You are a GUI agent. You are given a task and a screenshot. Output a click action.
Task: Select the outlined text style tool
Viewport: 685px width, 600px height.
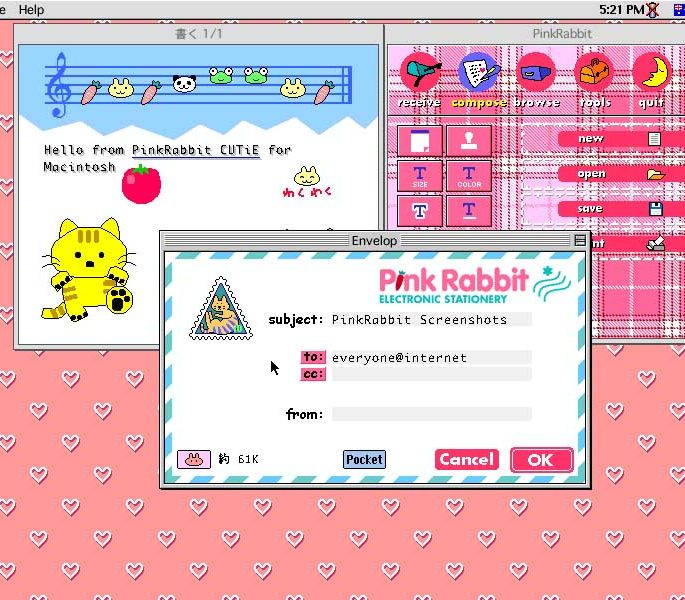[419, 211]
